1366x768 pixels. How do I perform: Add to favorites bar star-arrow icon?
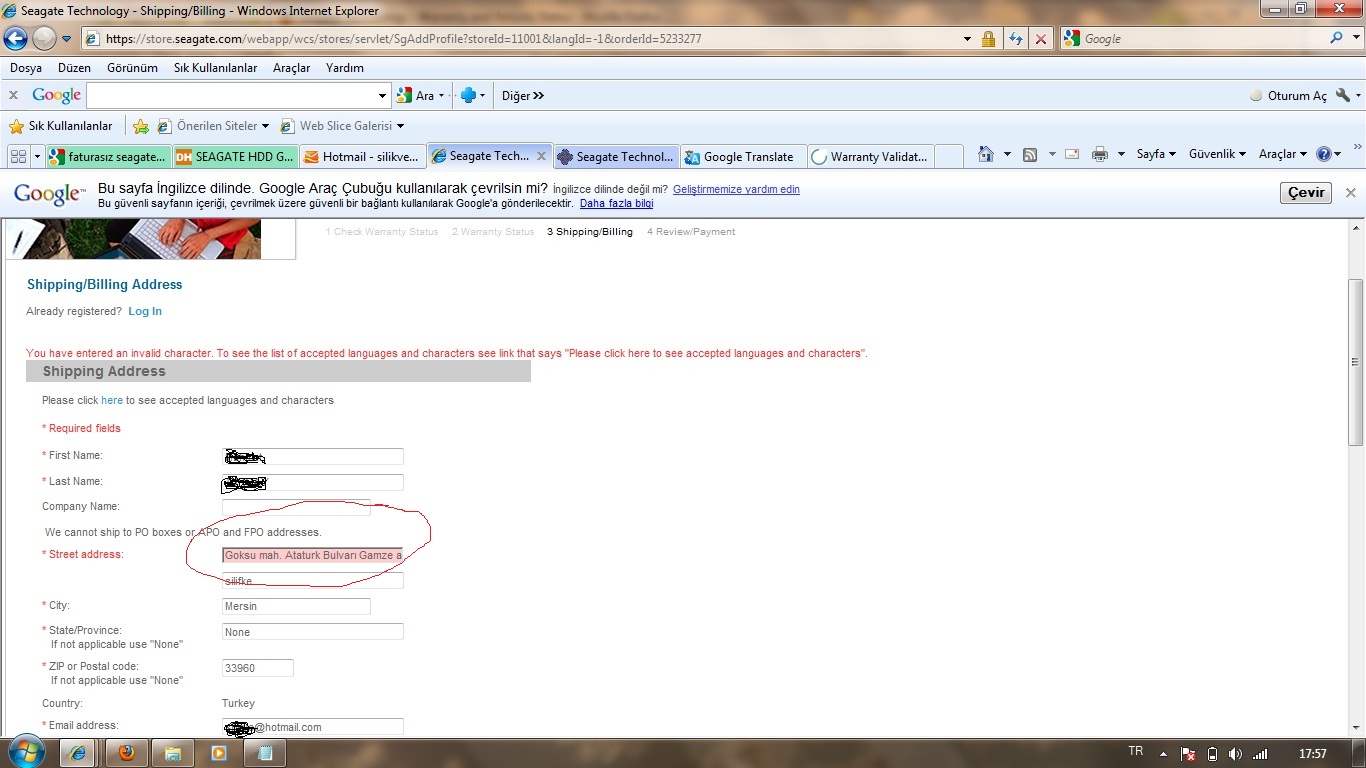[141, 126]
